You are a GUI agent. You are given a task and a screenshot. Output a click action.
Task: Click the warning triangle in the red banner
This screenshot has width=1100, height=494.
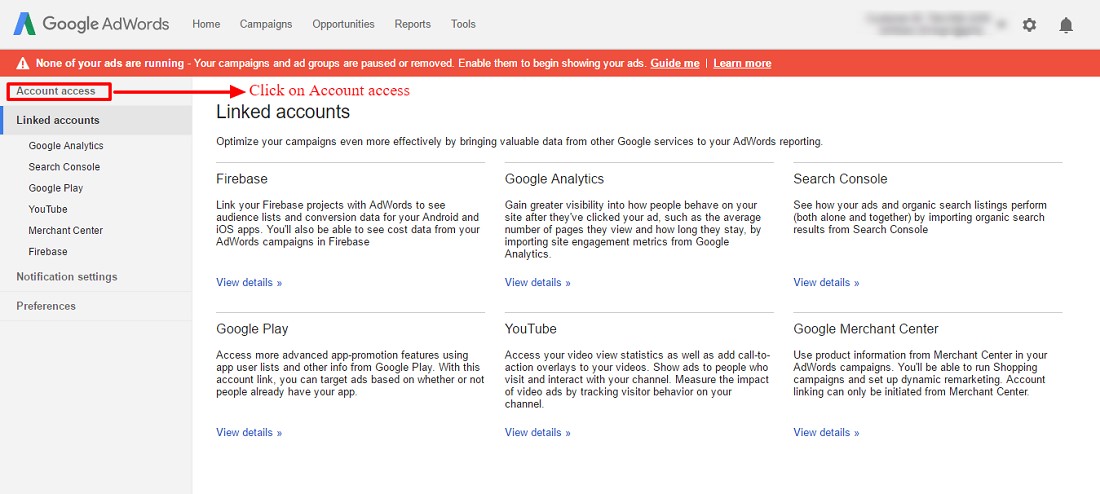tap(23, 63)
